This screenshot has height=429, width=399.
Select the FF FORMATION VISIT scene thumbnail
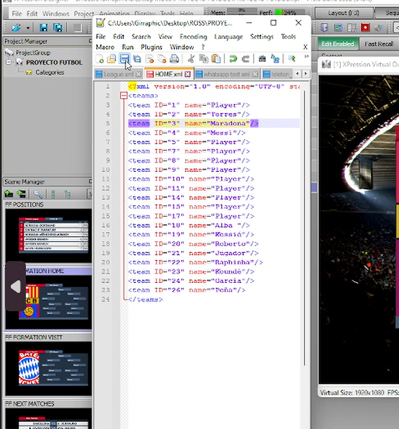coord(48,368)
